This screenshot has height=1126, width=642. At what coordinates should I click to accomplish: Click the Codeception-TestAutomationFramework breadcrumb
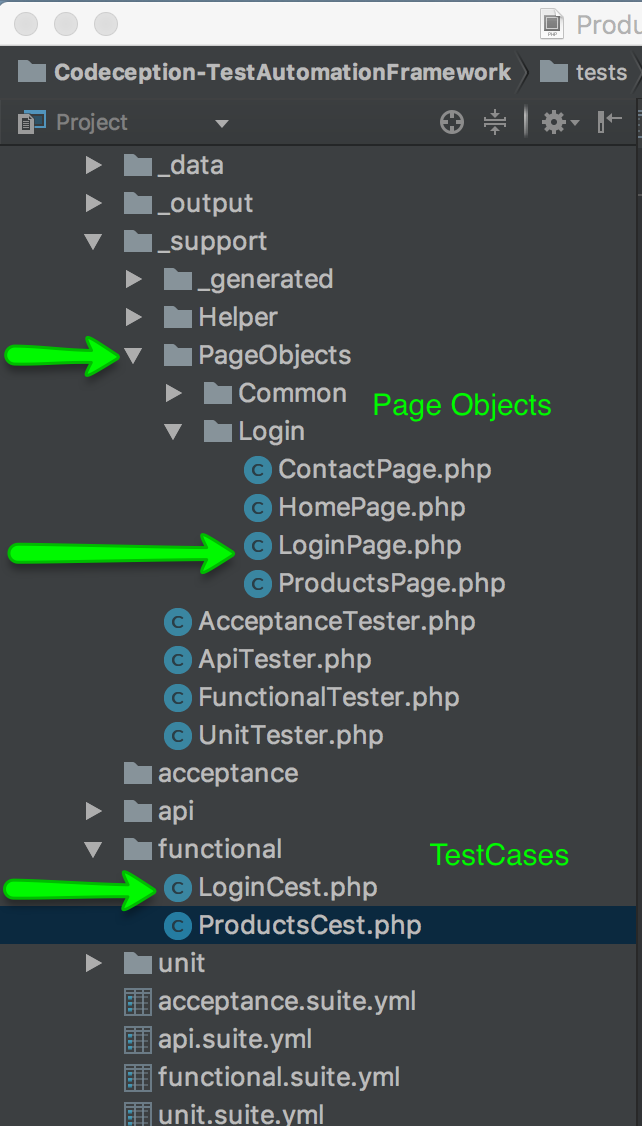(x=282, y=73)
